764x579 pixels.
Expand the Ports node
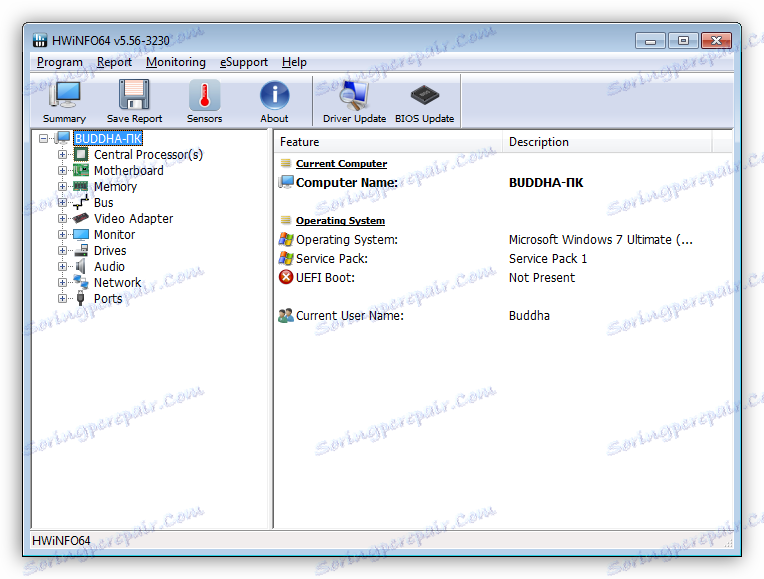(x=62, y=298)
